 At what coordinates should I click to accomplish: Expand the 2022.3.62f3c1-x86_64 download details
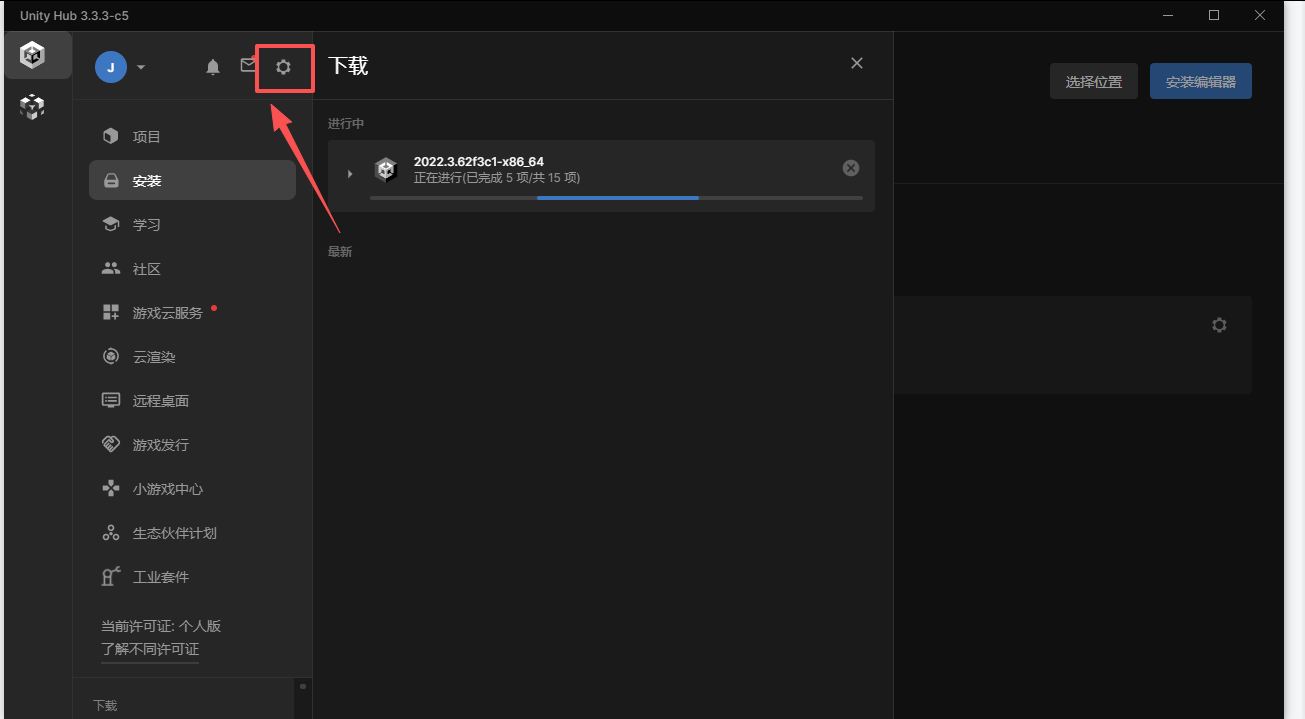[350, 174]
